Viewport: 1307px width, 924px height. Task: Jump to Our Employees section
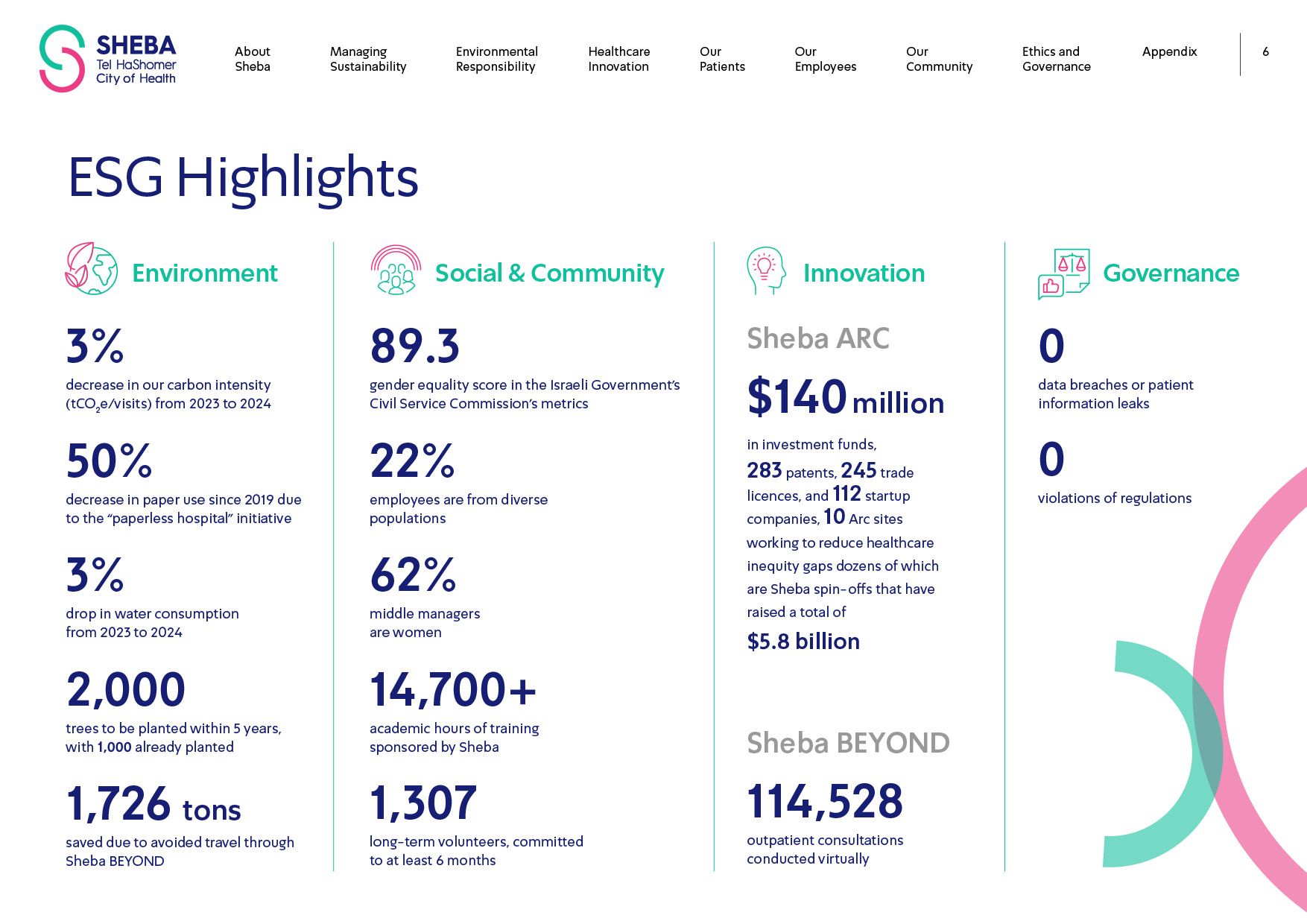tap(825, 59)
